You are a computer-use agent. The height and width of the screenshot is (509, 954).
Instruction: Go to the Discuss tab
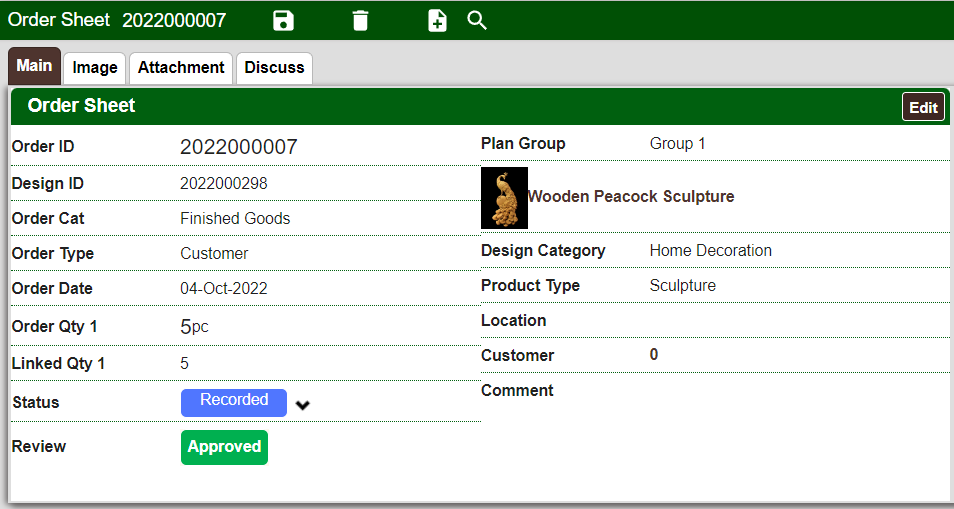click(x=274, y=68)
